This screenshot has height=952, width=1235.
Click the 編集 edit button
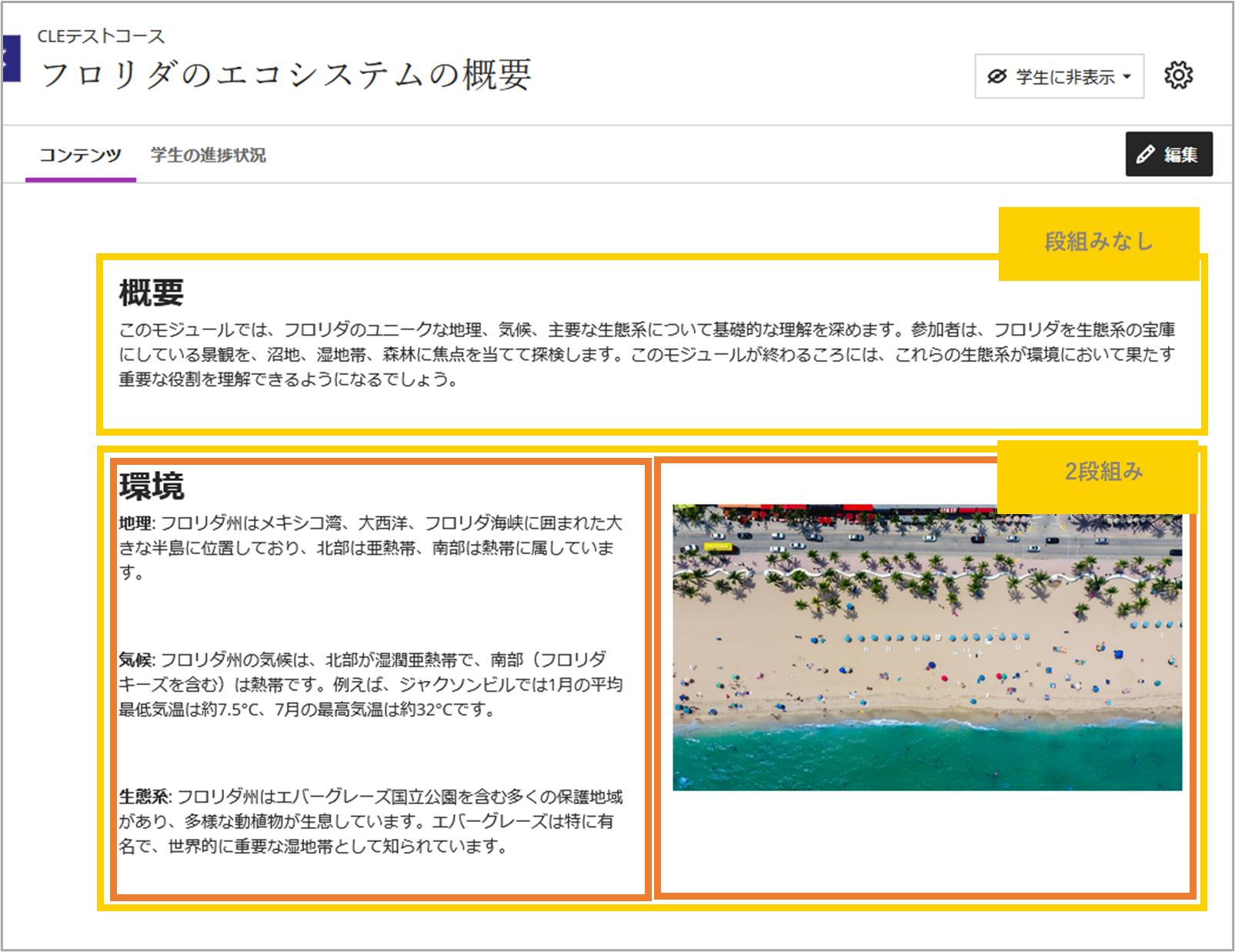point(1169,154)
